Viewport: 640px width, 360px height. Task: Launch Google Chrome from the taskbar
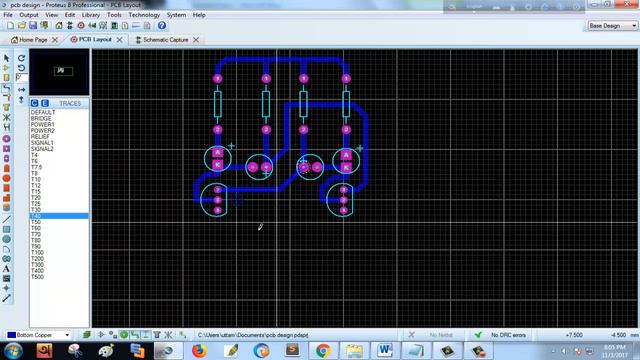point(323,351)
